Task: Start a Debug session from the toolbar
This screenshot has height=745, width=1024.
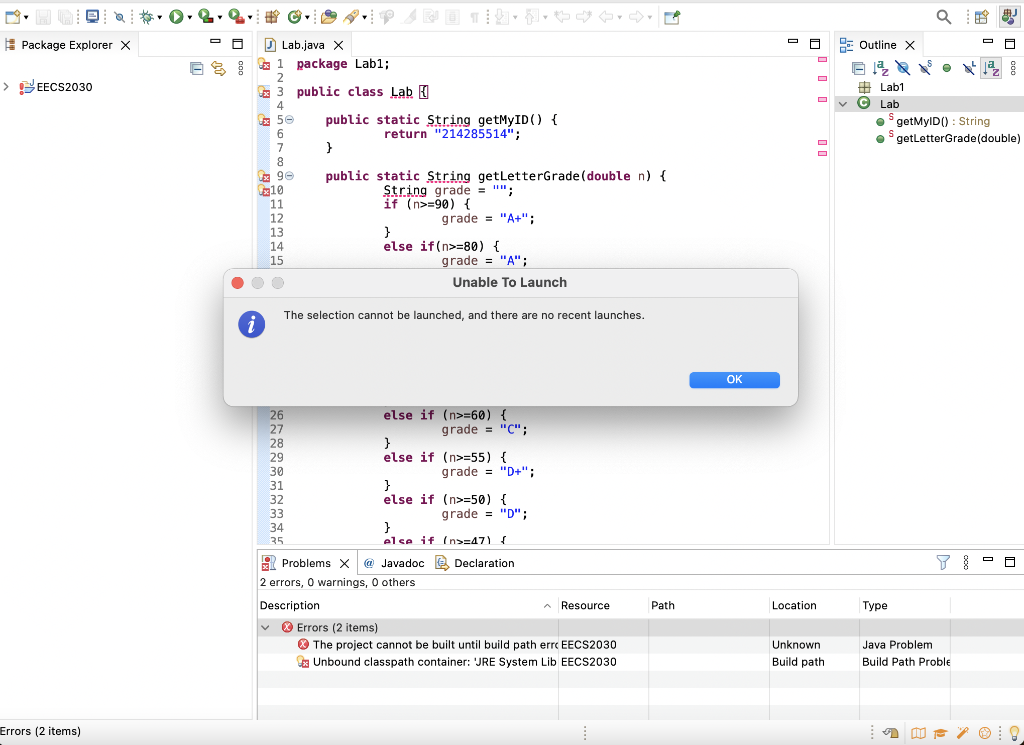Action: pyautogui.click(x=147, y=16)
